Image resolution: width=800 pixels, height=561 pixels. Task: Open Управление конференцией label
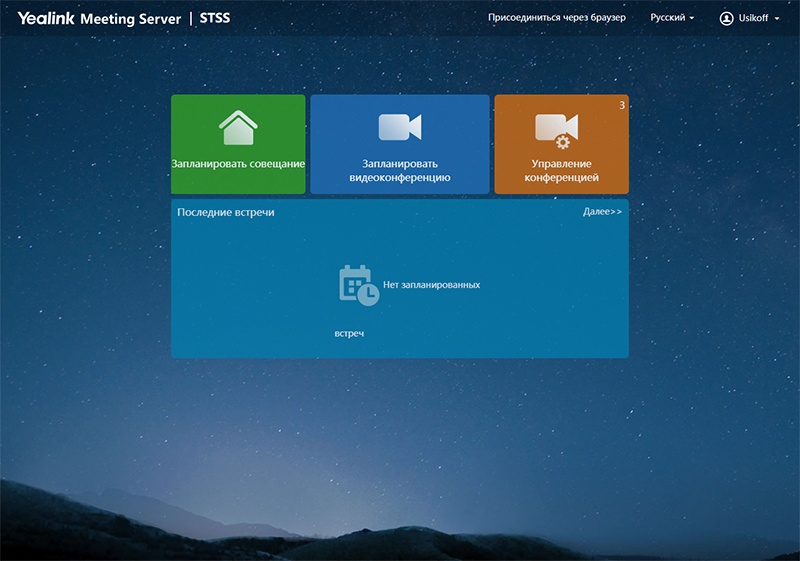tap(561, 170)
